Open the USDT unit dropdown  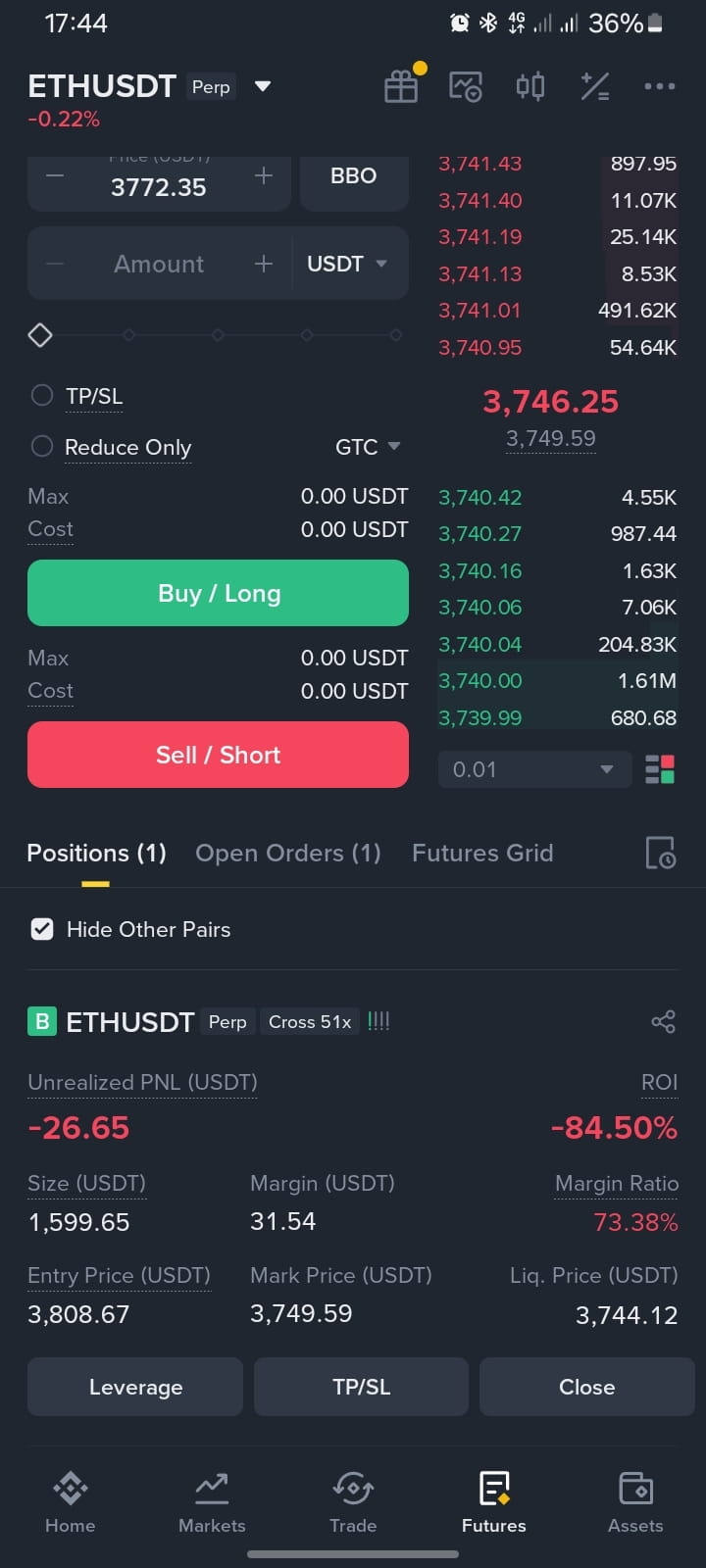[347, 264]
